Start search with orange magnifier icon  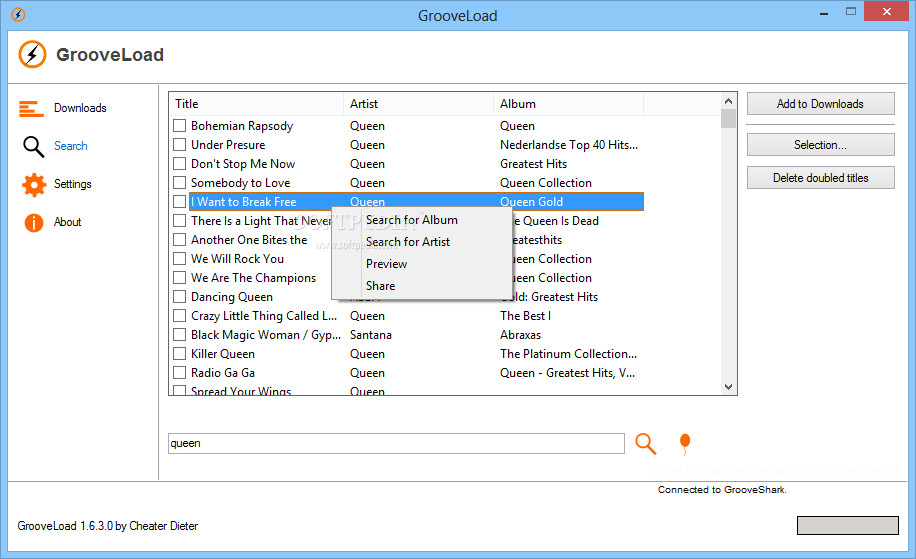pyautogui.click(x=646, y=443)
